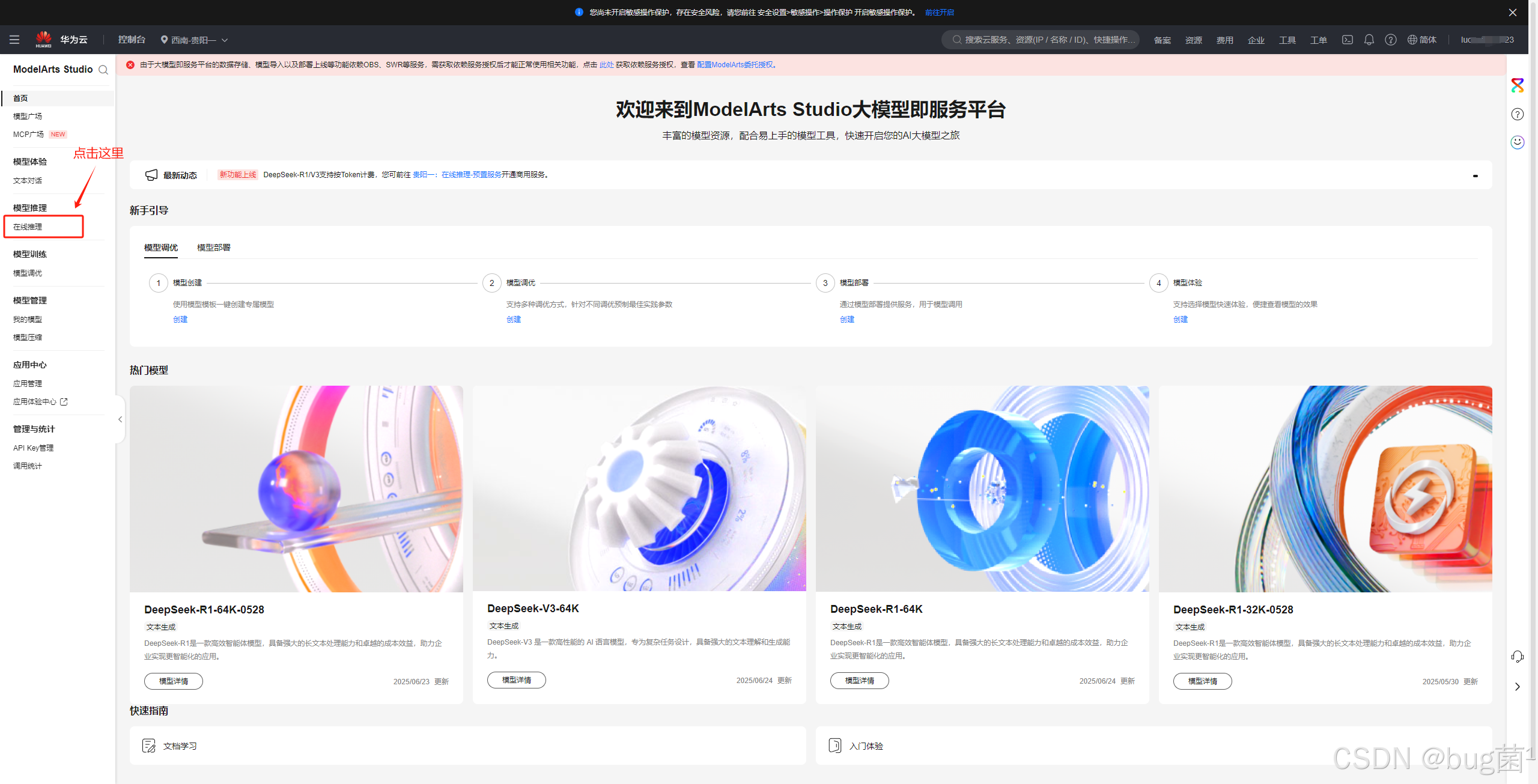Click the DeepSeek-V3-64K card image
The width and height of the screenshot is (1538, 784).
pyautogui.click(x=639, y=488)
